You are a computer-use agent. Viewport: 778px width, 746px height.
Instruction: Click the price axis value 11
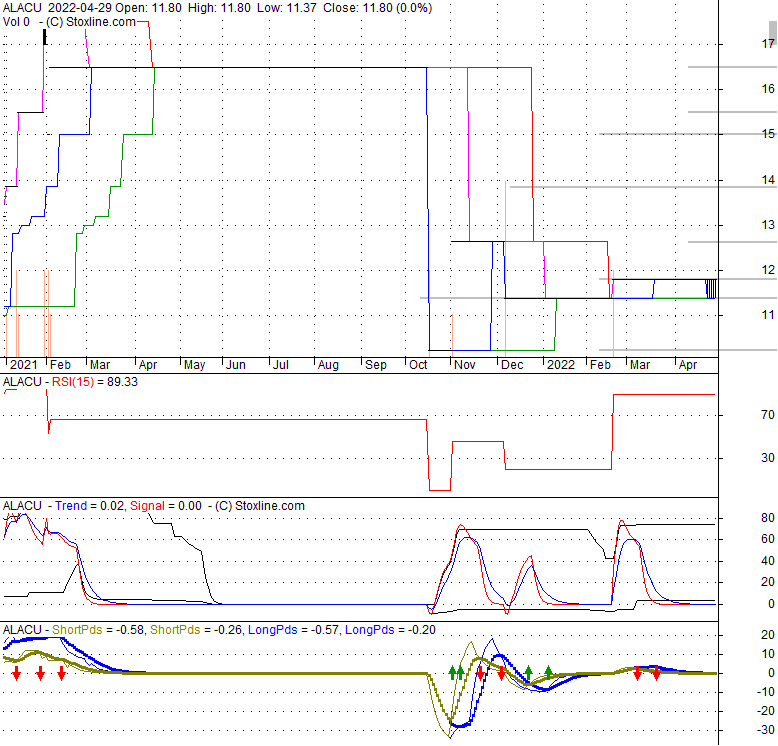[768, 315]
